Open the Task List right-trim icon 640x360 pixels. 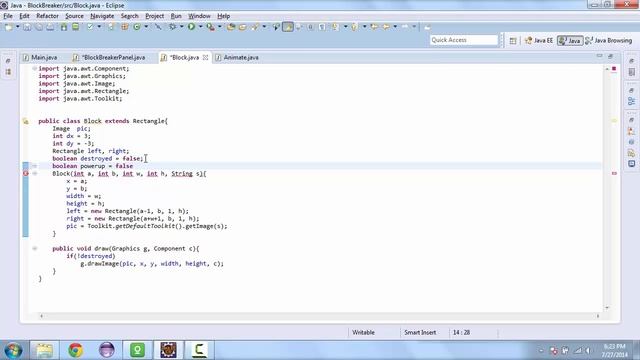631,72
